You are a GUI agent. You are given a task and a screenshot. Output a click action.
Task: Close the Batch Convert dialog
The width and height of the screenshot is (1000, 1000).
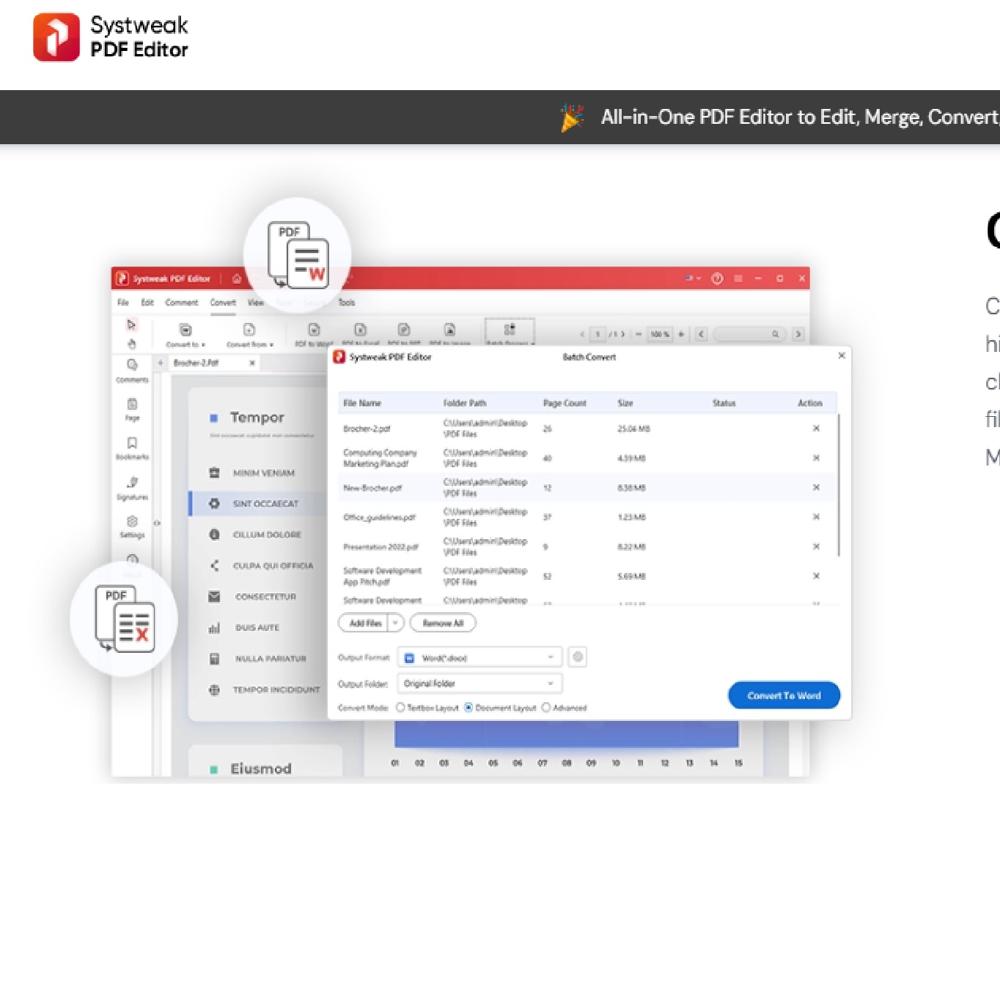(841, 356)
